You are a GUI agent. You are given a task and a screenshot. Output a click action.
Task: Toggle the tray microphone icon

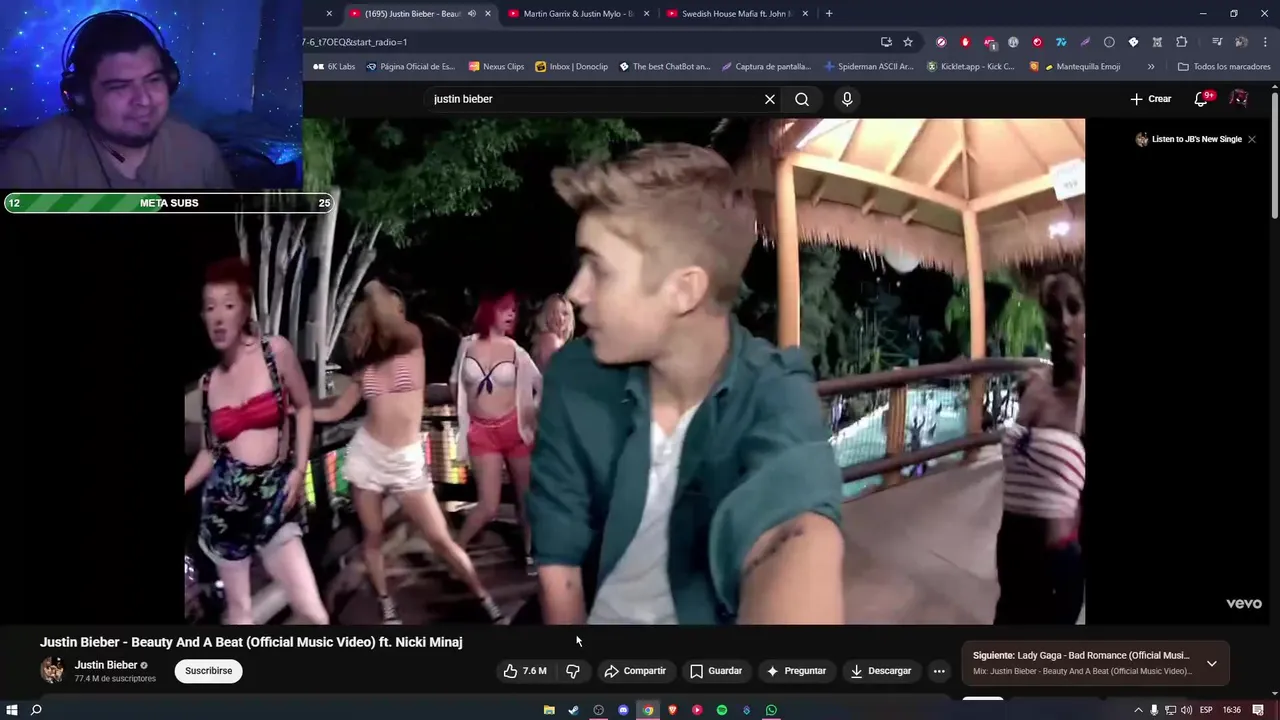coord(1154,710)
